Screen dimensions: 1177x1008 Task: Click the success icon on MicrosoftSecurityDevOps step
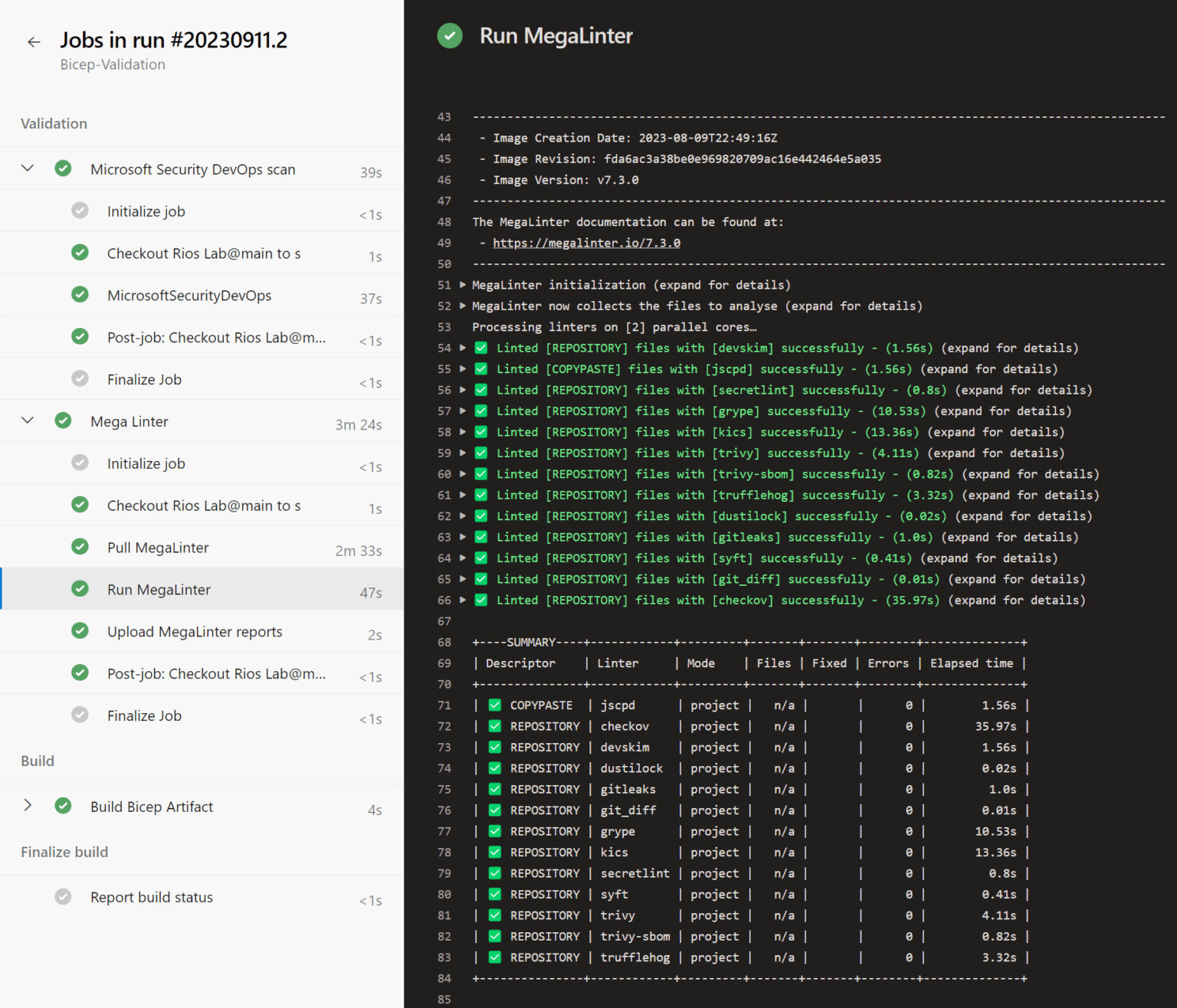point(80,295)
